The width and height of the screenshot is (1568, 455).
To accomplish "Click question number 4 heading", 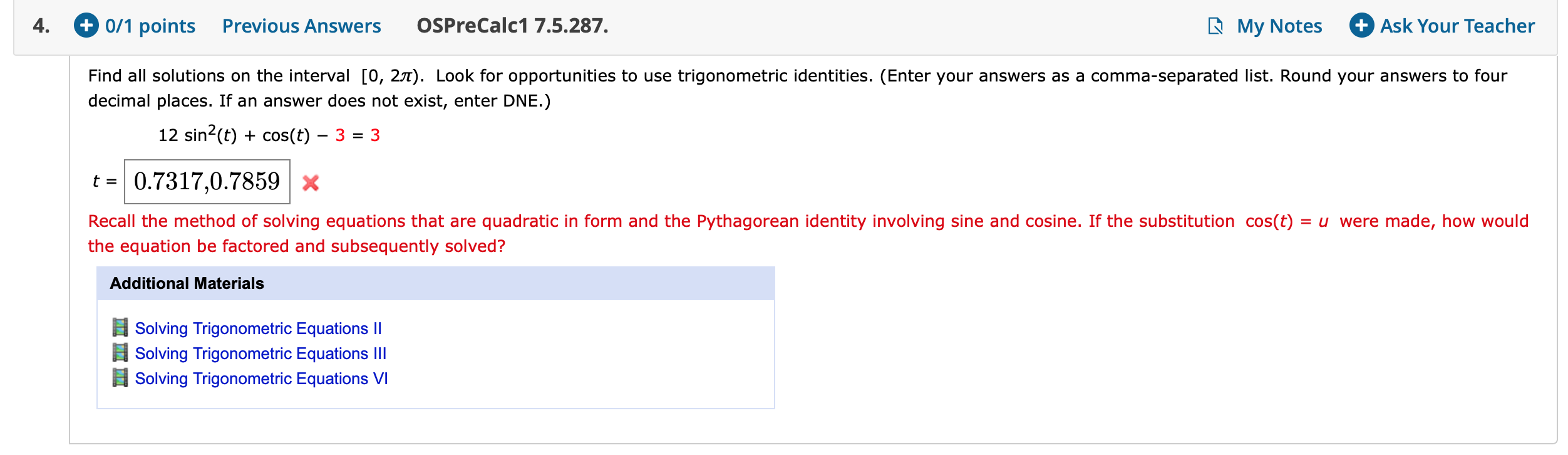I will click(39, 26).
